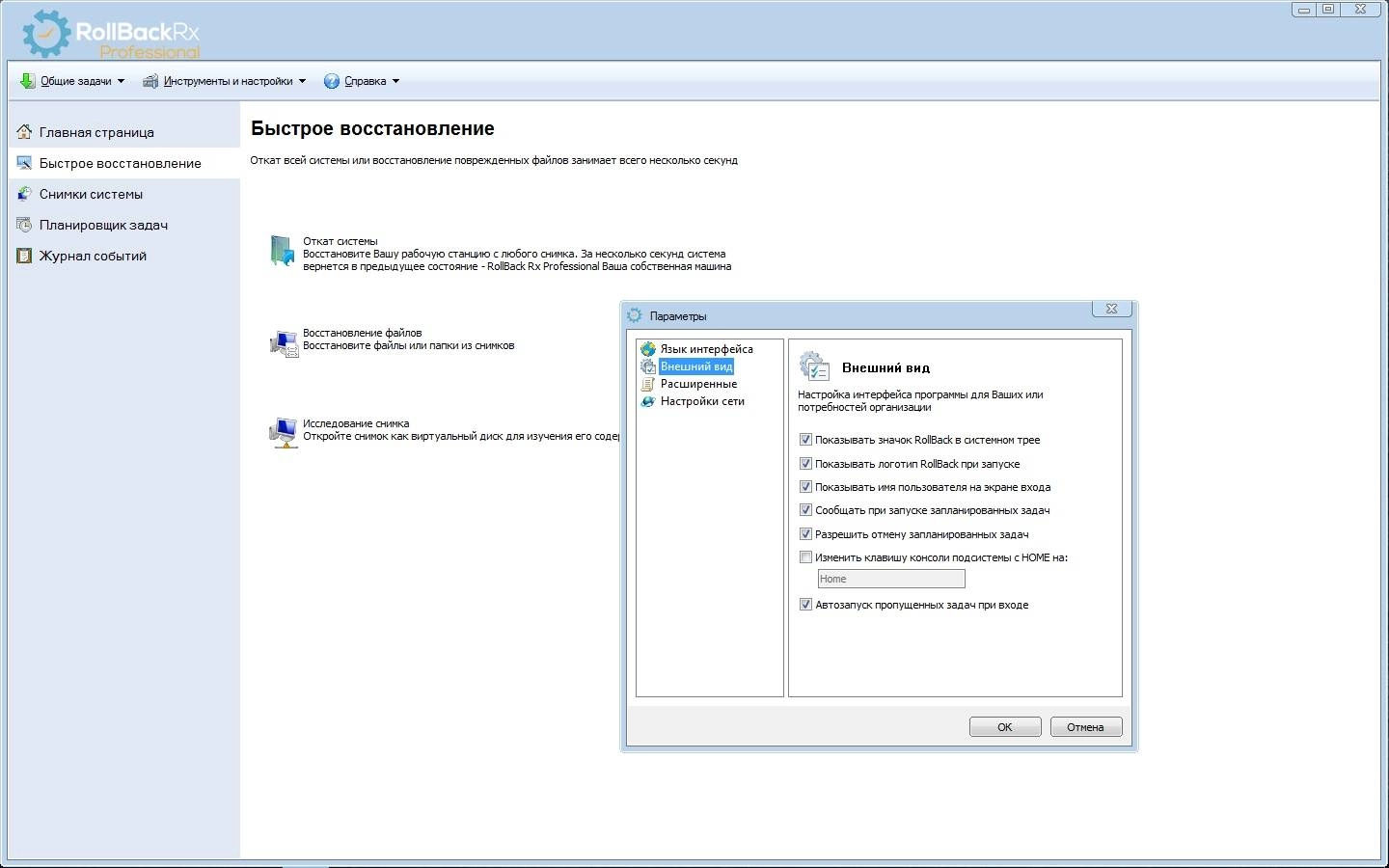Select Внешний вид in settings tree
Viewport: 1389px width, 868px height.
point(696,366)
